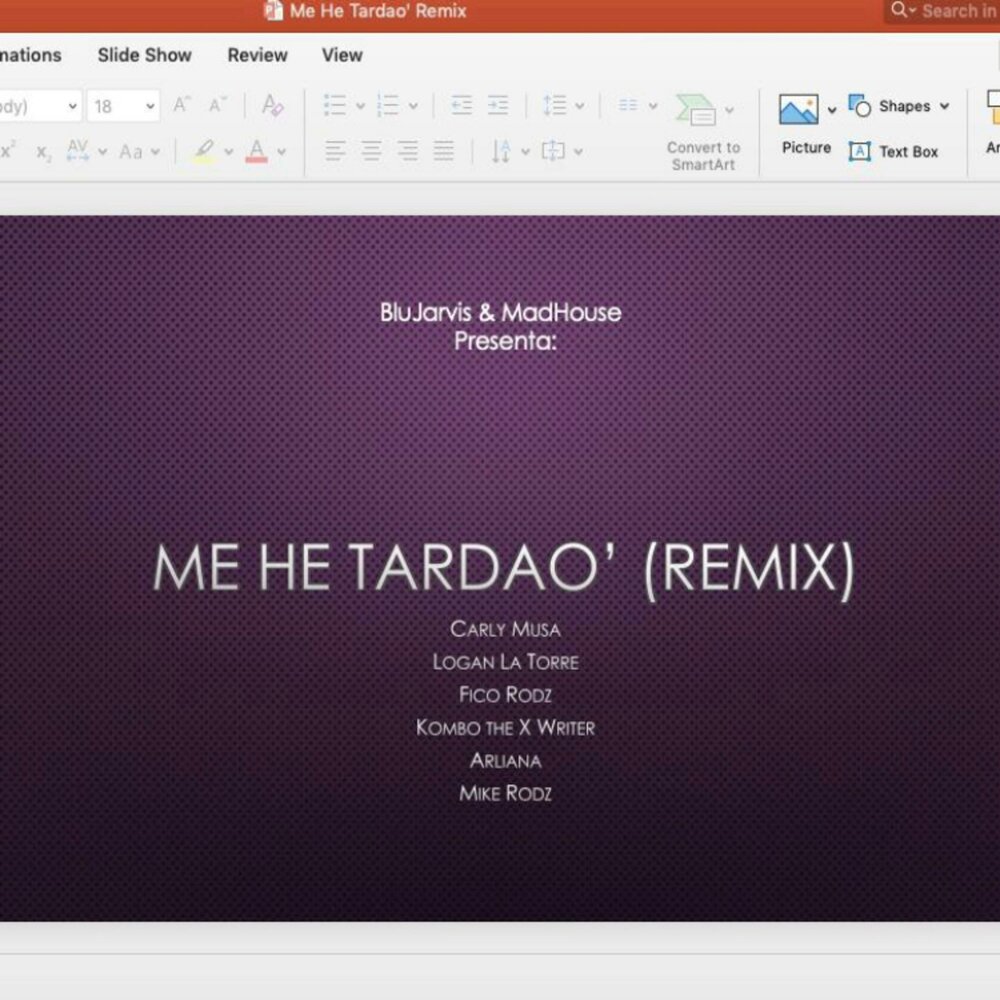The width and height of the screenshot is (1000, 1000).
Task: Switch to the Review tab
Action: point(257,55)
